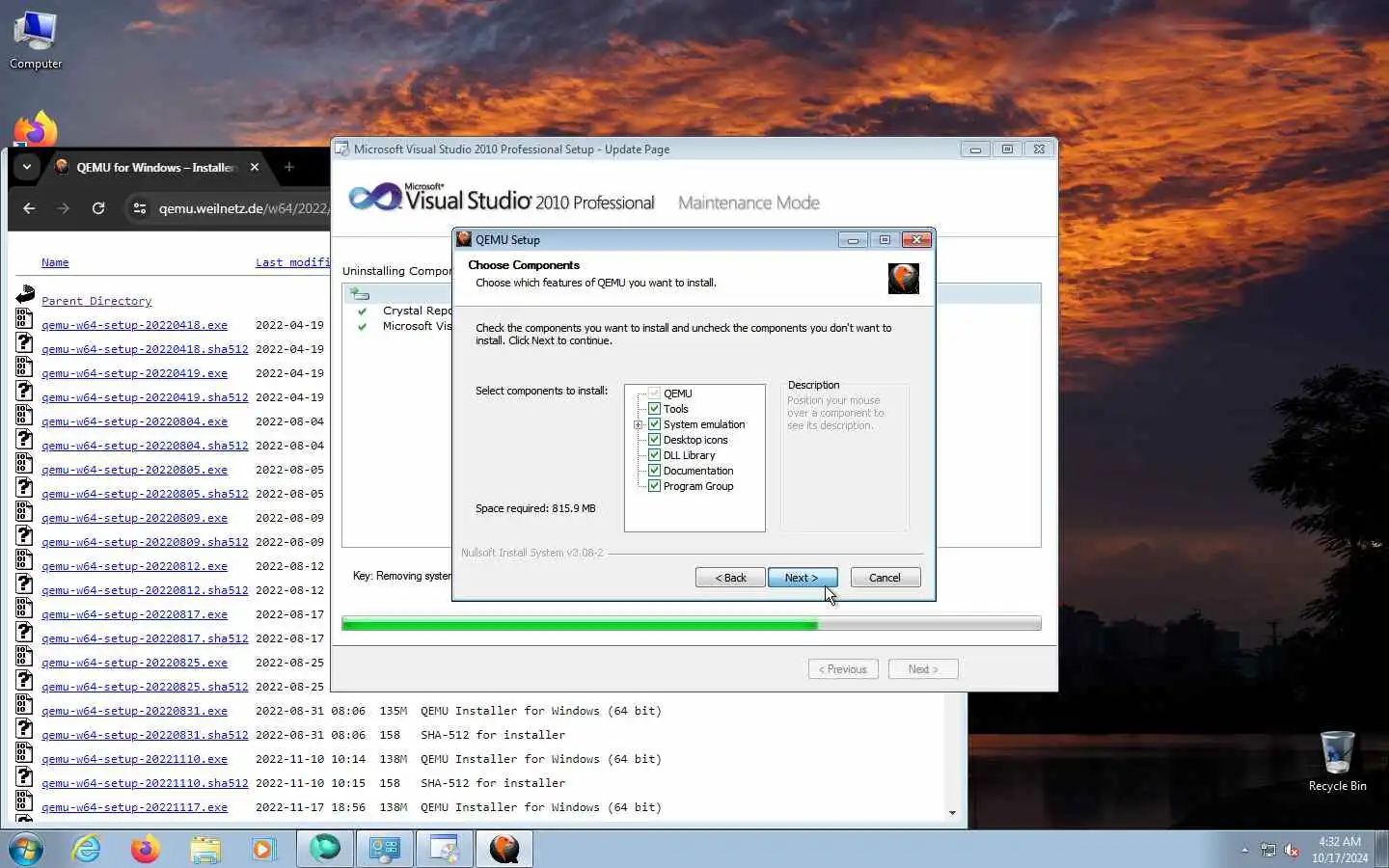Switch to the Control Panel taskbar button
The width and height of the screenshot is (1389, 868).
coord(385,849)
